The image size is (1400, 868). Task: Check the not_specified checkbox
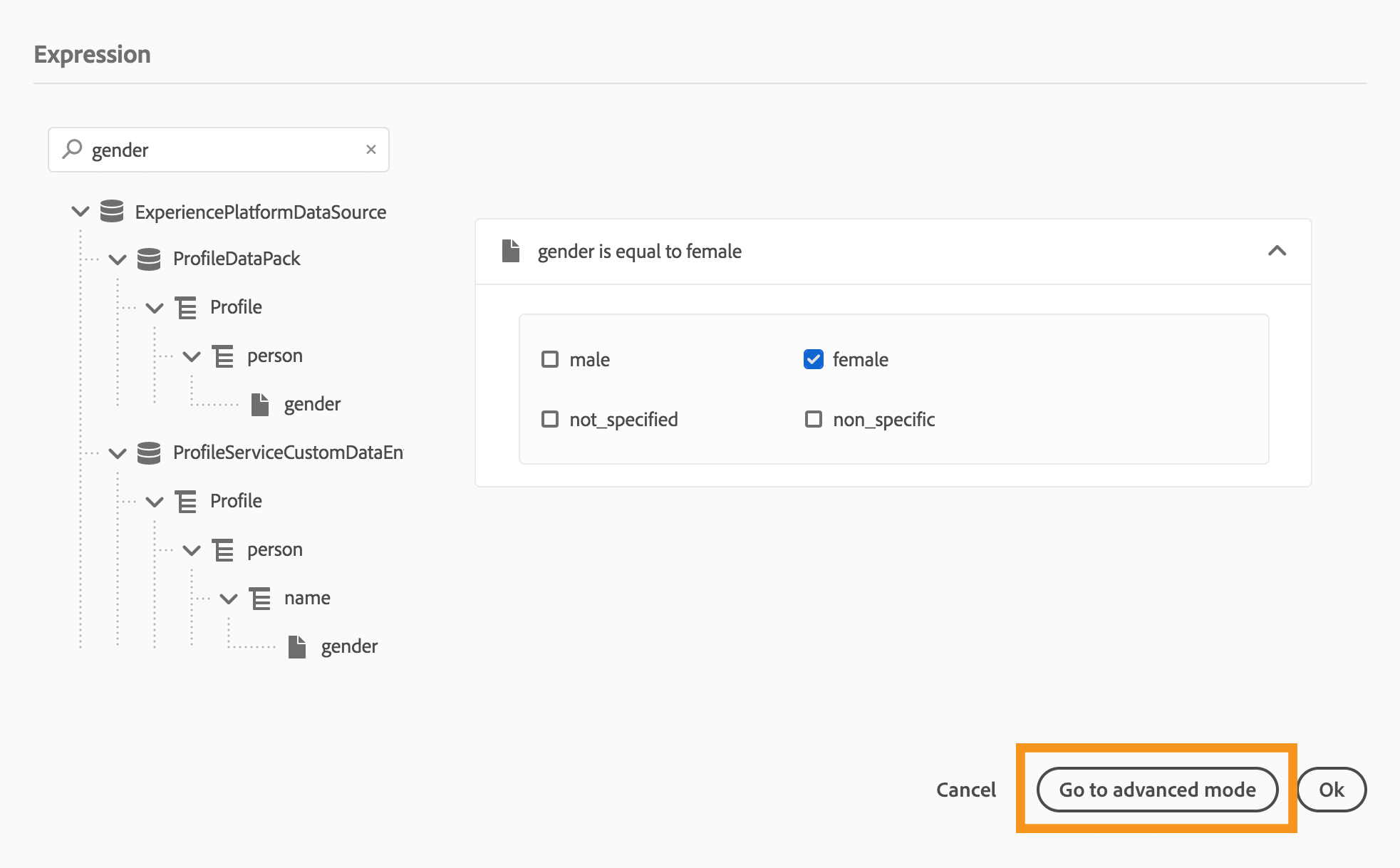click(550, 419)
